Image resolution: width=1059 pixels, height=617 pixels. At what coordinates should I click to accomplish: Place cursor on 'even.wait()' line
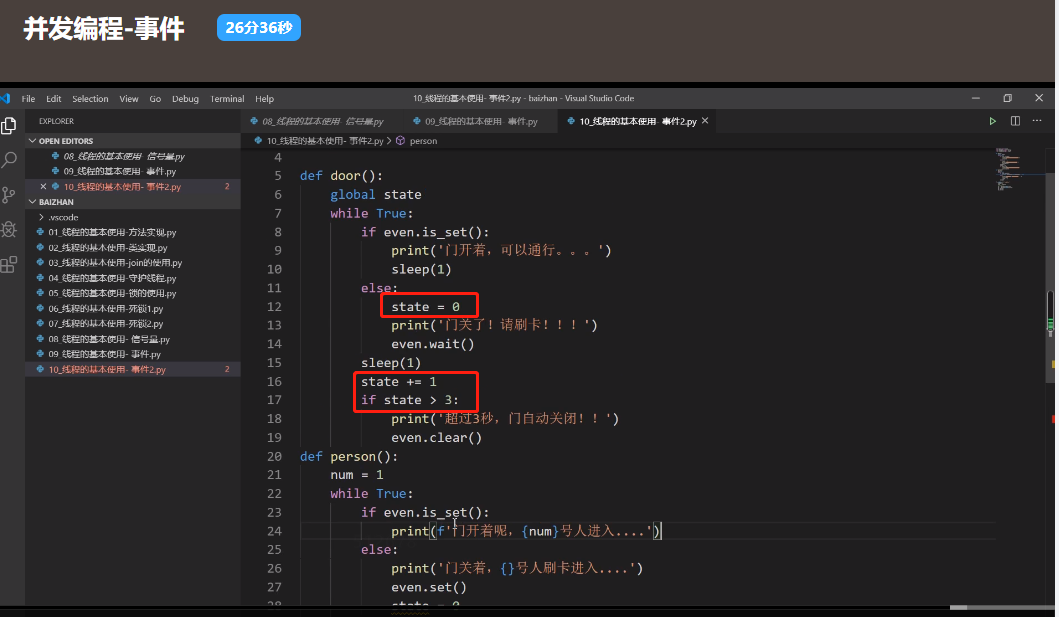[x=433, y=344]
